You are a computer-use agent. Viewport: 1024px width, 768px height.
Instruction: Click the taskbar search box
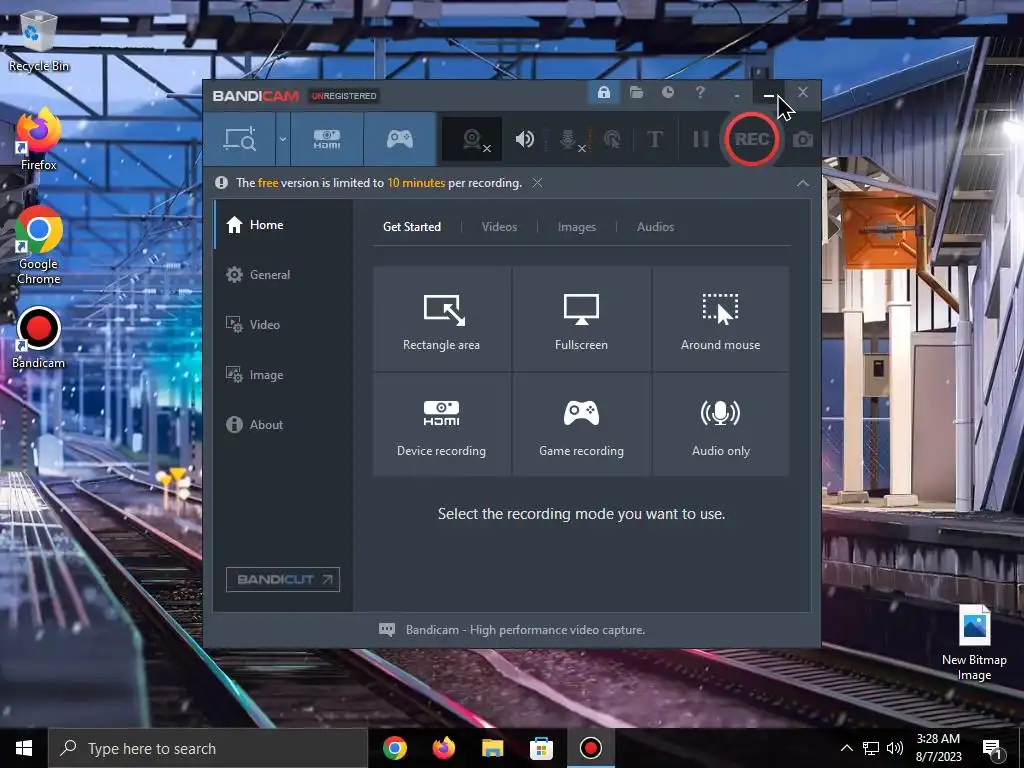point(208,748)
